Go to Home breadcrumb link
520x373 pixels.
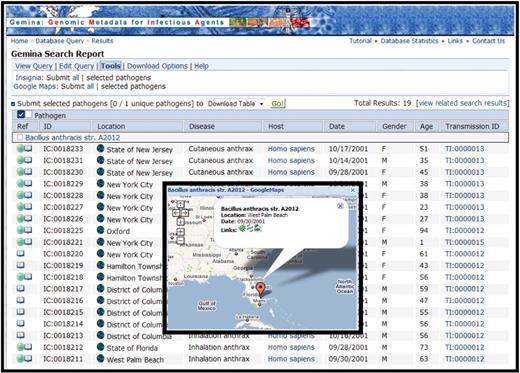(19, 41)
